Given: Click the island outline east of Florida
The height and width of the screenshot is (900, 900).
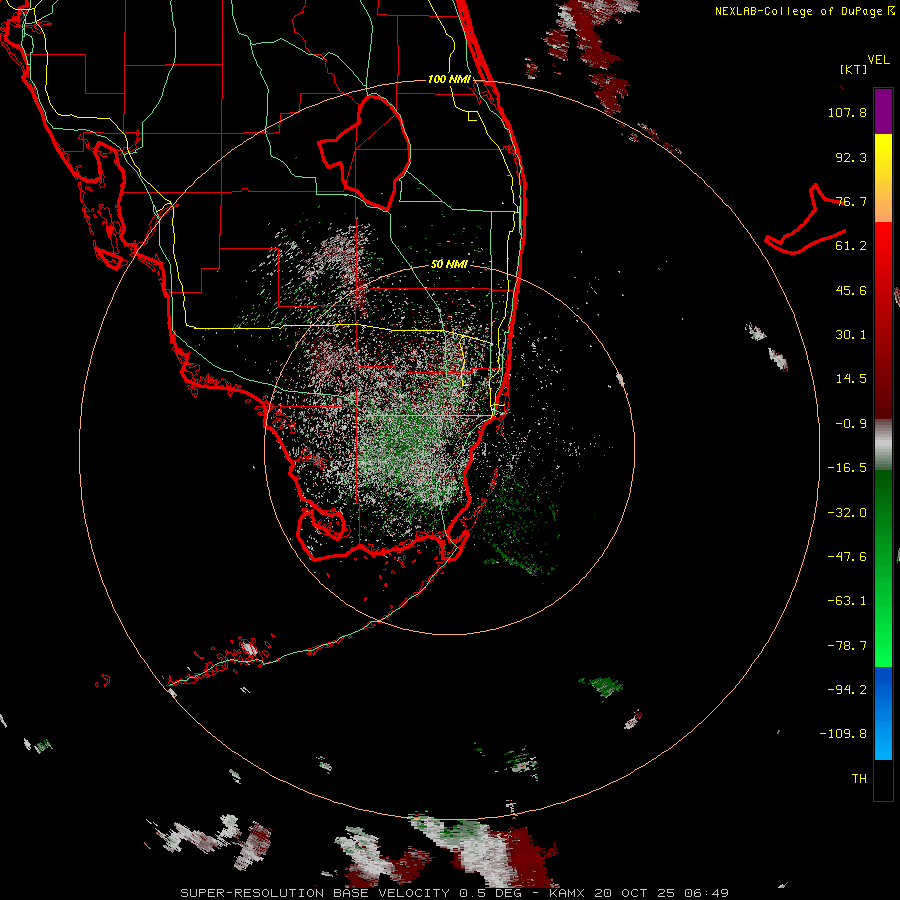Looking at the screenshot, I should click(805, 221).
